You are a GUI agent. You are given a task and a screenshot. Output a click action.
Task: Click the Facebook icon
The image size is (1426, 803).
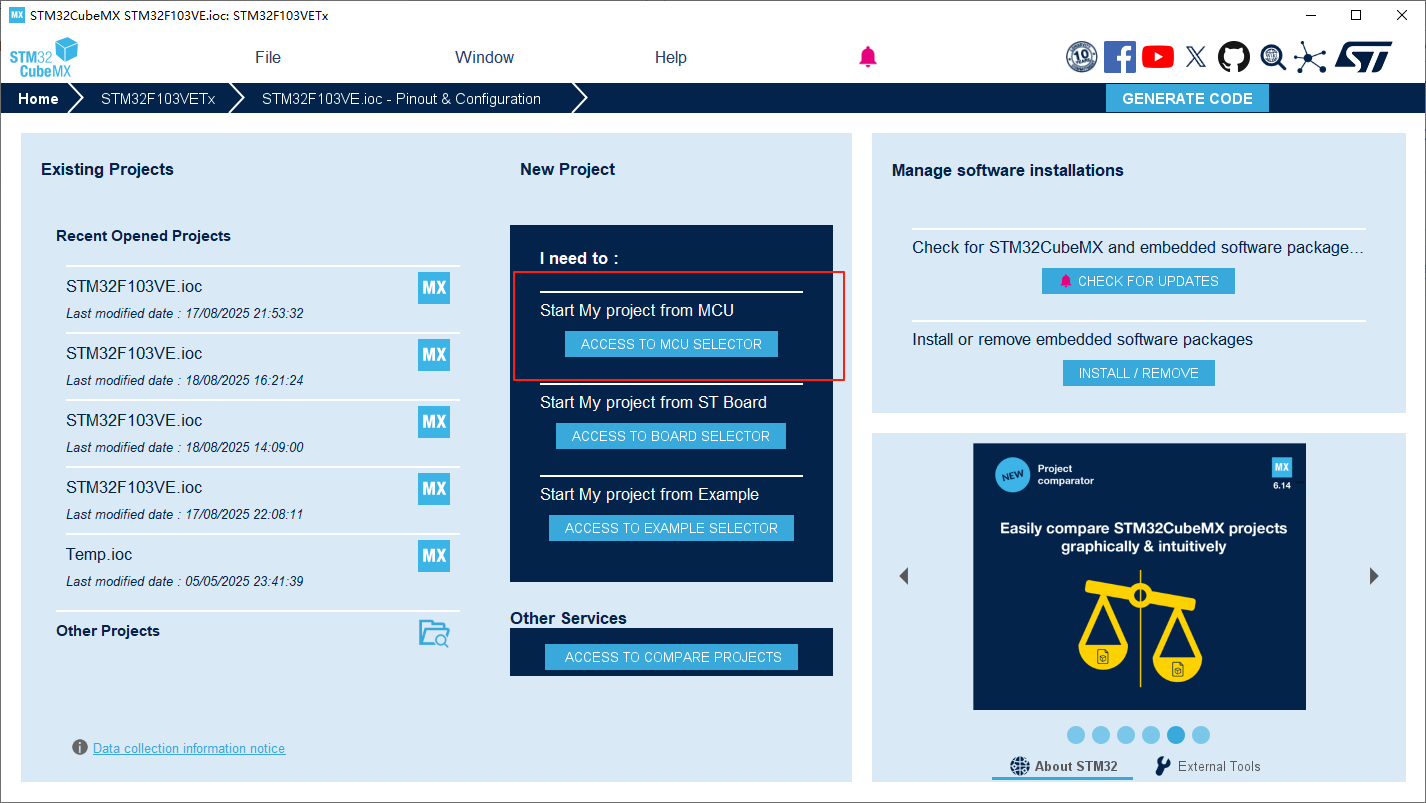click(1119, 57)
